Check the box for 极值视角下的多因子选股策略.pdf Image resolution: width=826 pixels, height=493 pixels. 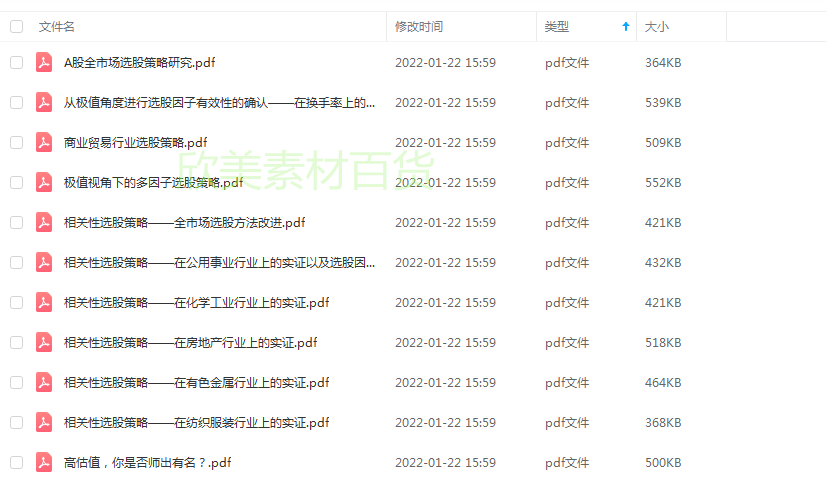16,182
